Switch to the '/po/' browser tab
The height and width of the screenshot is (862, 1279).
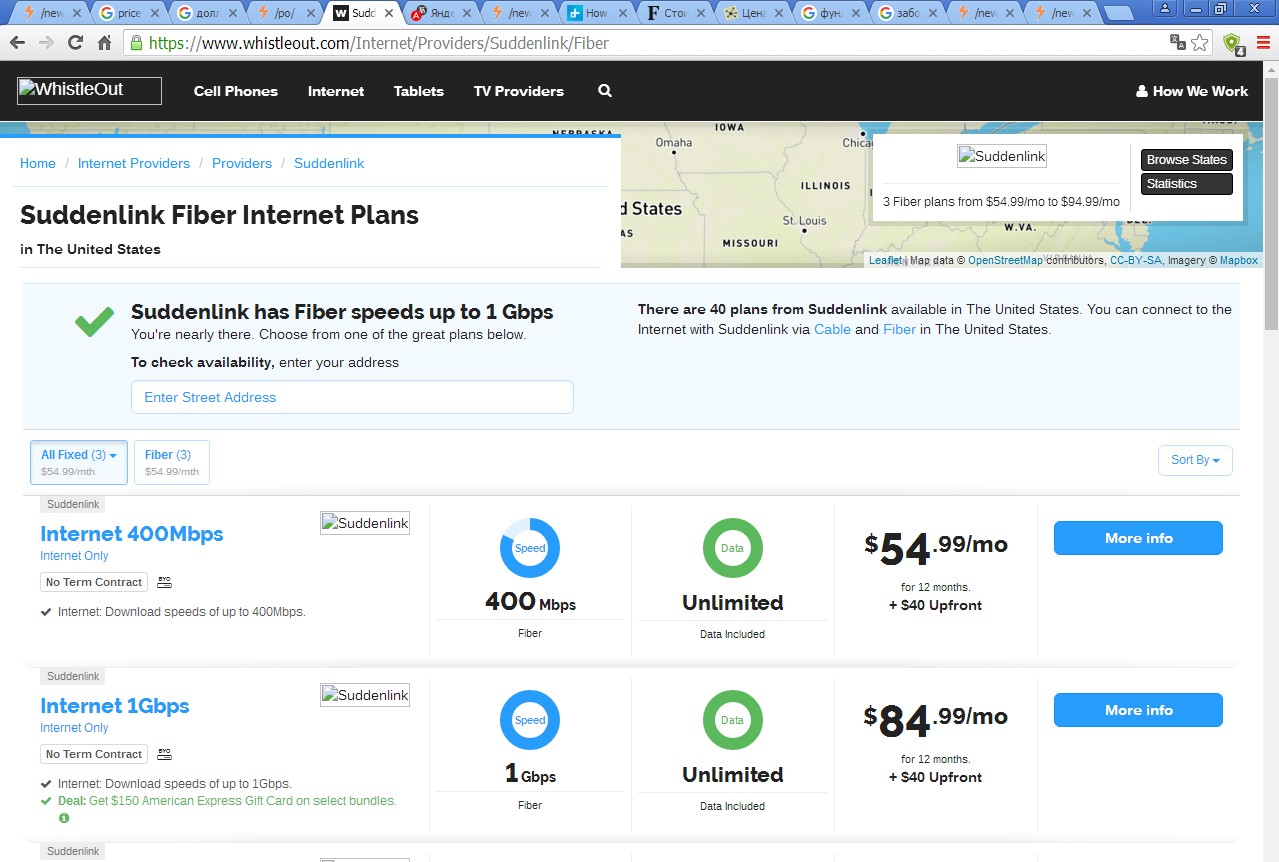(285, 13)
